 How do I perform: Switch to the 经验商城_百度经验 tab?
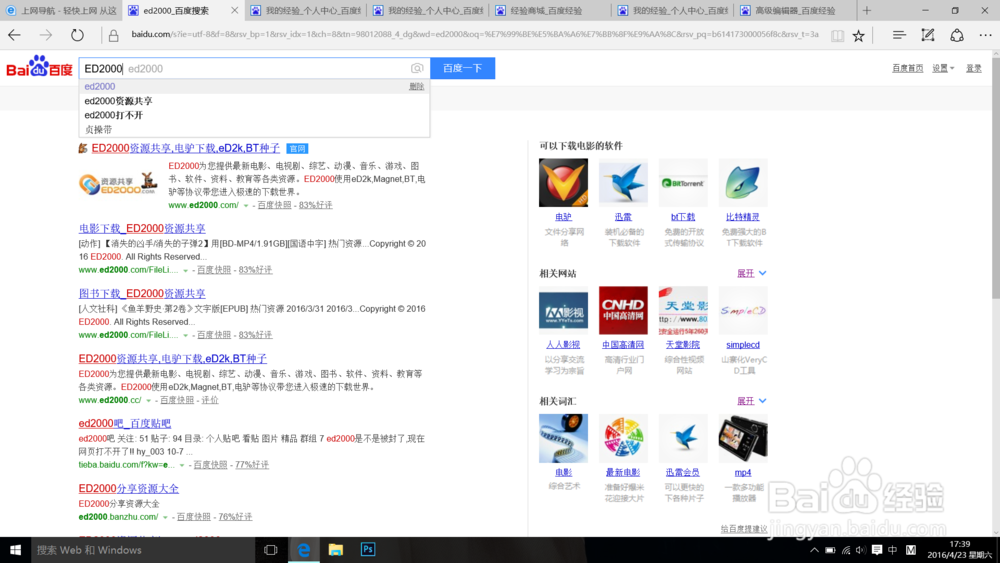click(x=547, y=10)
